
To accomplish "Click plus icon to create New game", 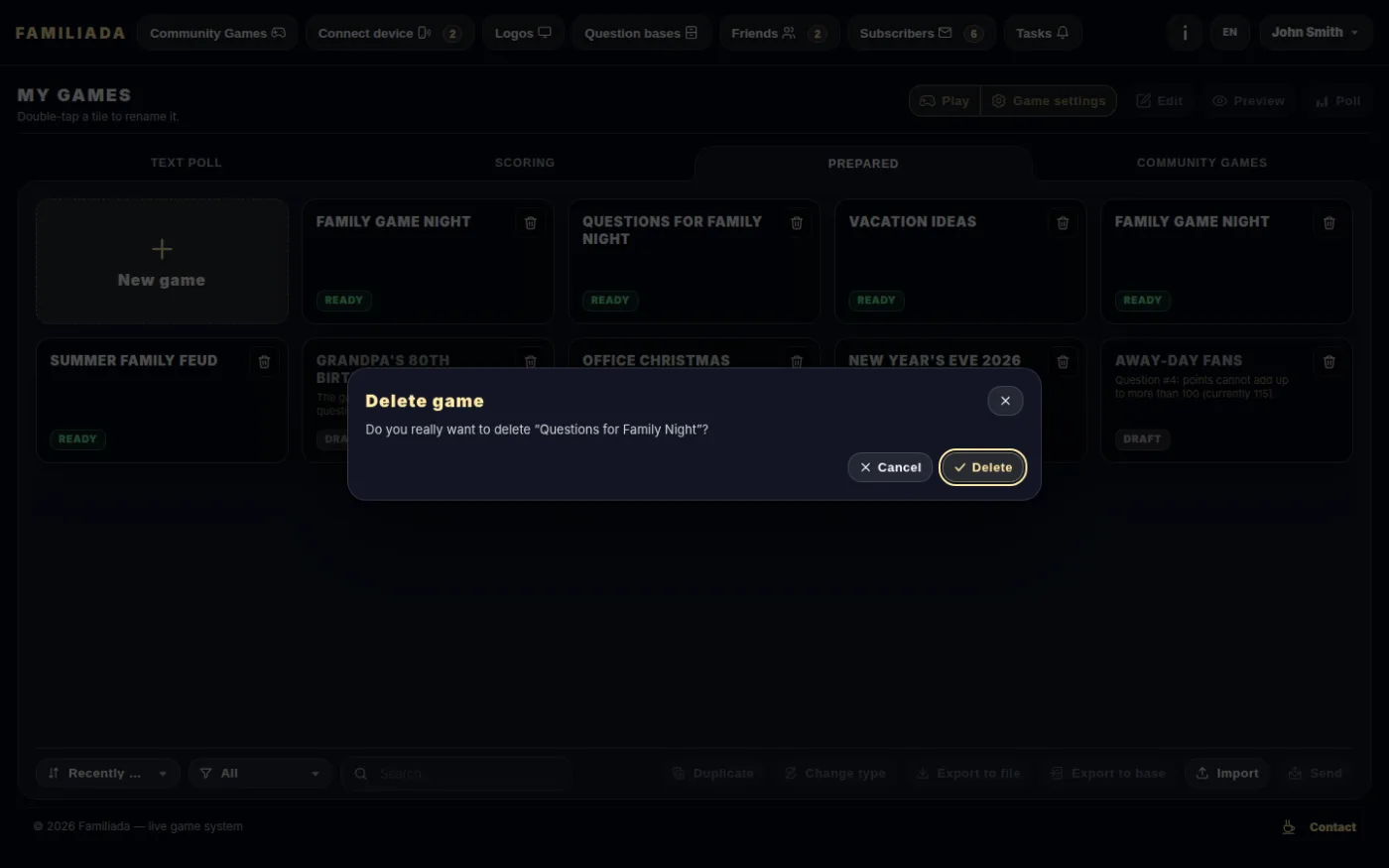I will click(x=162, y=249).
